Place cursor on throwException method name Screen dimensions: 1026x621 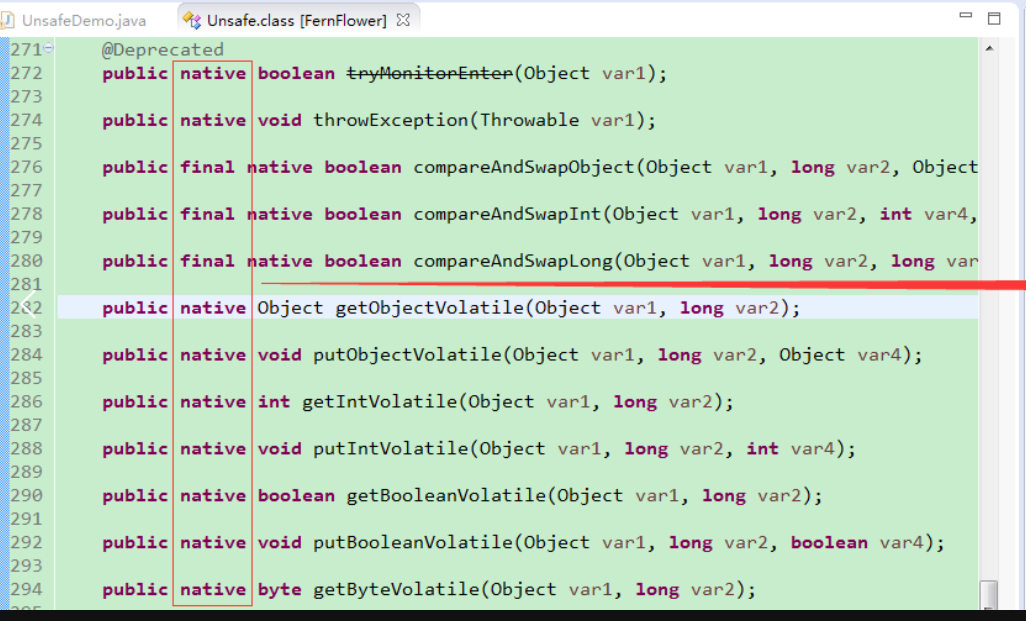point(391,120)
